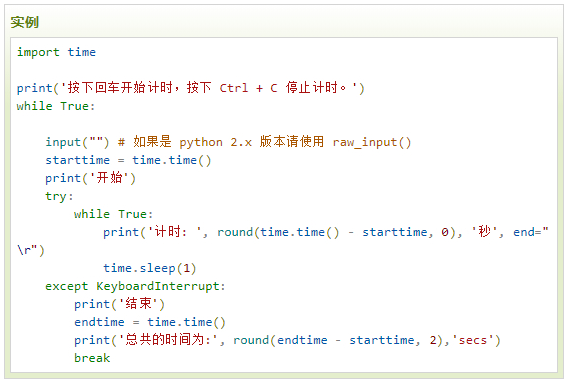Click the 'secs' string literal
571x386 pixels.
point(472,340)
